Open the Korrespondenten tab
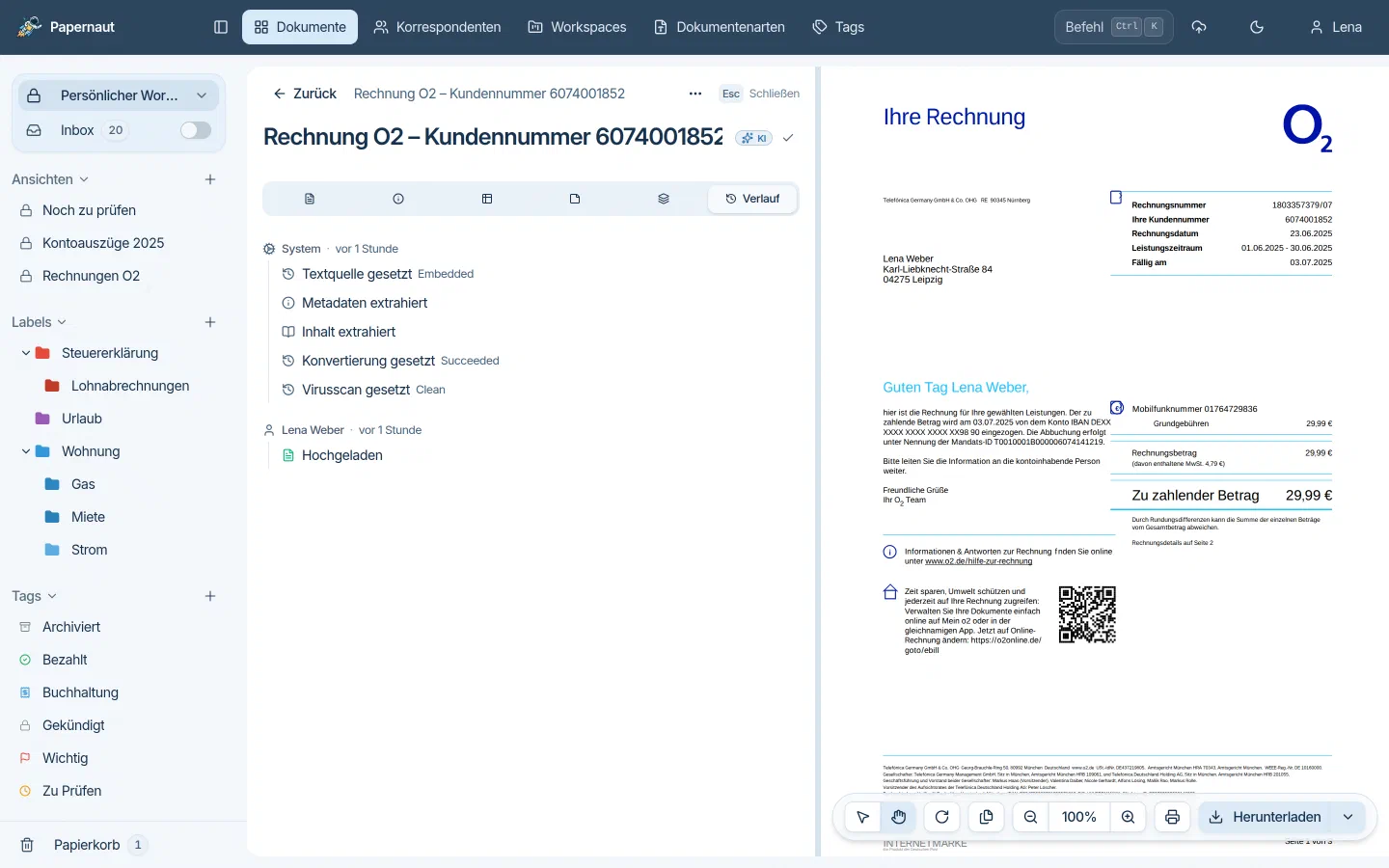Screen dimensions: 1389x868 point(437,27)
